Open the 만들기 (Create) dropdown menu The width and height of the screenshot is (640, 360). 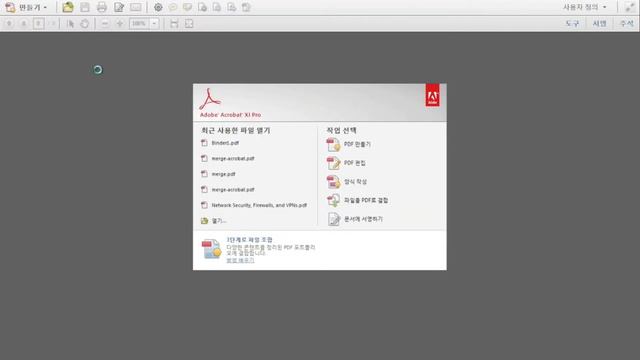pyautogui.click(x=26, y=7)
